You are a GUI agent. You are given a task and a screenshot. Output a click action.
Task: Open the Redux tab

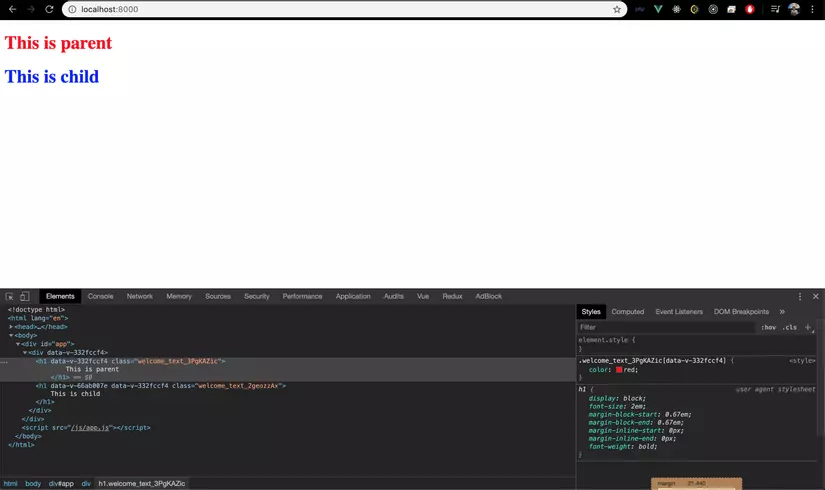(x=452, y=296)
